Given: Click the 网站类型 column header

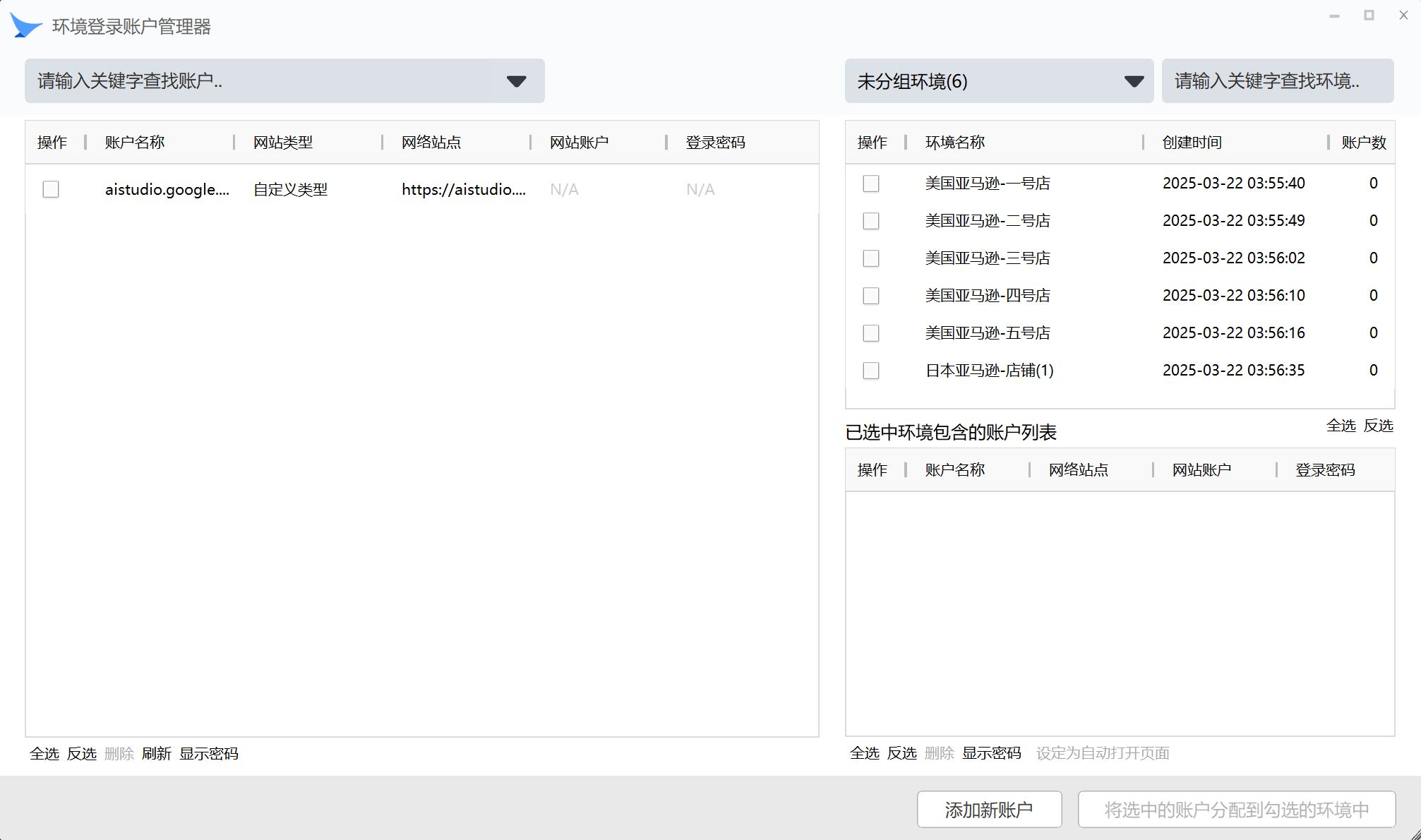Looking at the screenshot, I should point(283,143).
